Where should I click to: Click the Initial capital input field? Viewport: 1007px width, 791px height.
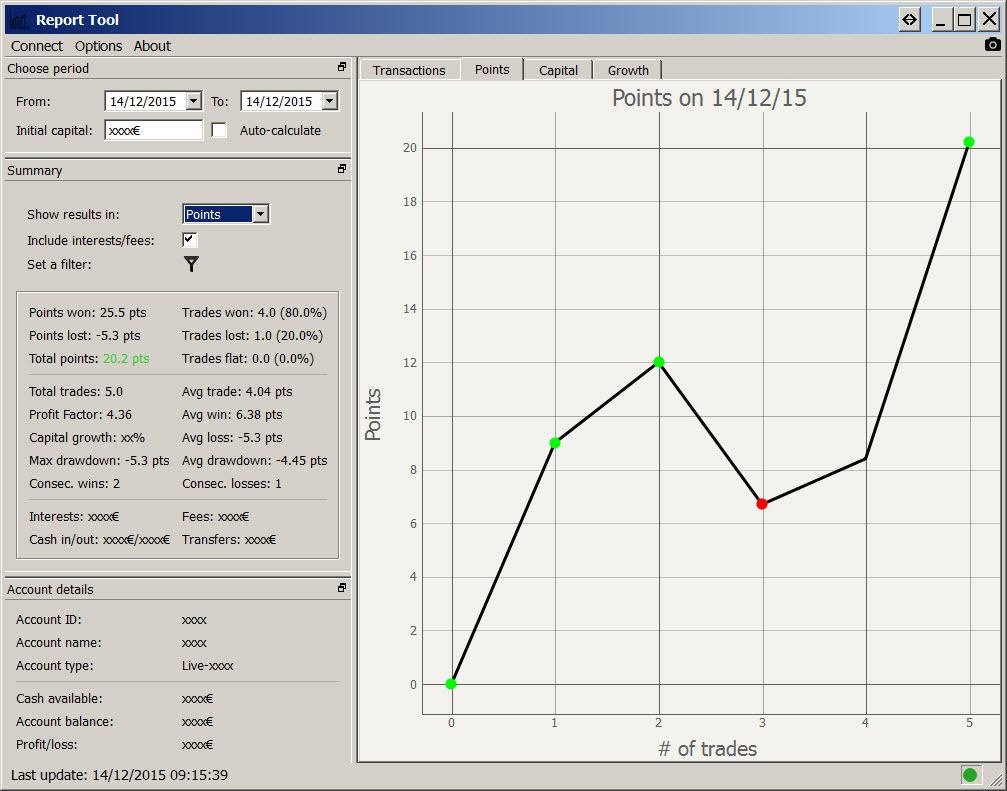(153, 130)
